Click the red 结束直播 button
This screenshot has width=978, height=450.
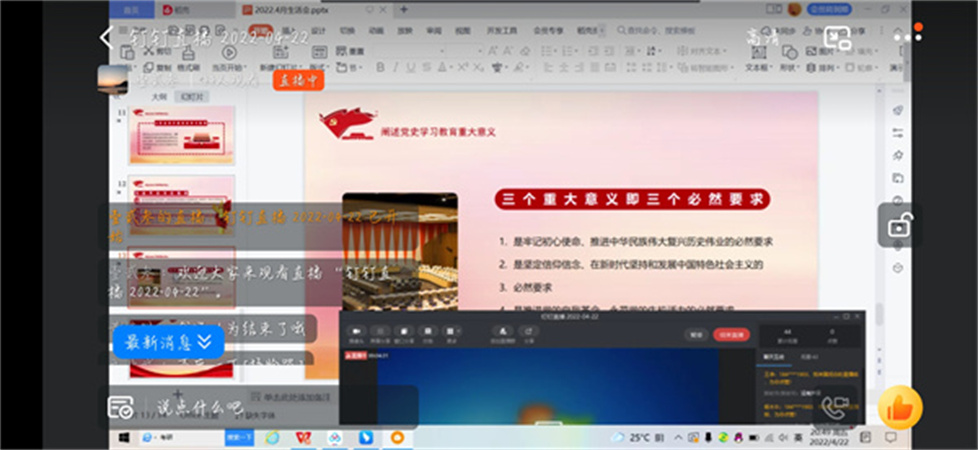(731, 335)
